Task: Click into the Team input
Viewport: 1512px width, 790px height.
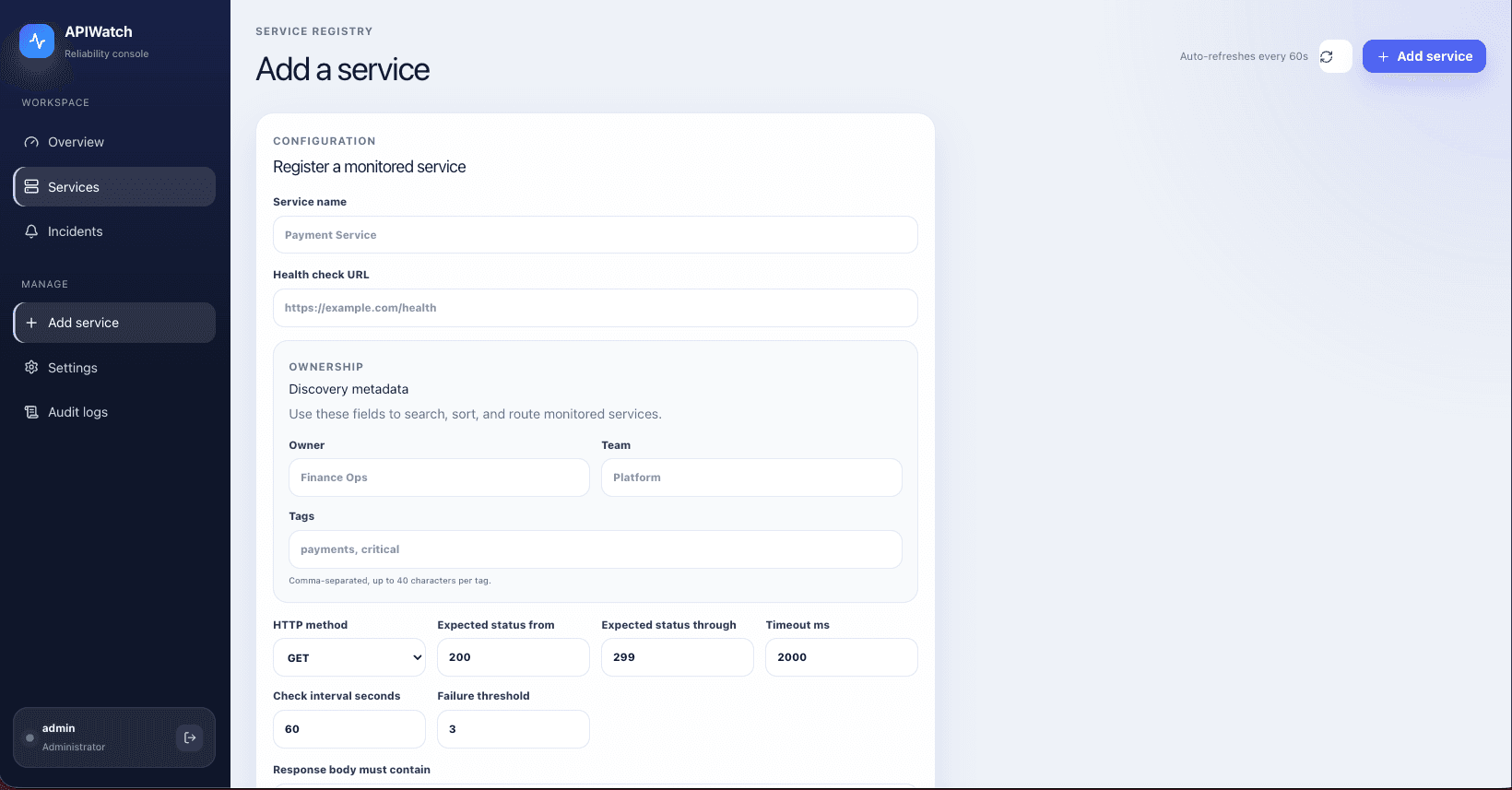Action: (751, 478)
